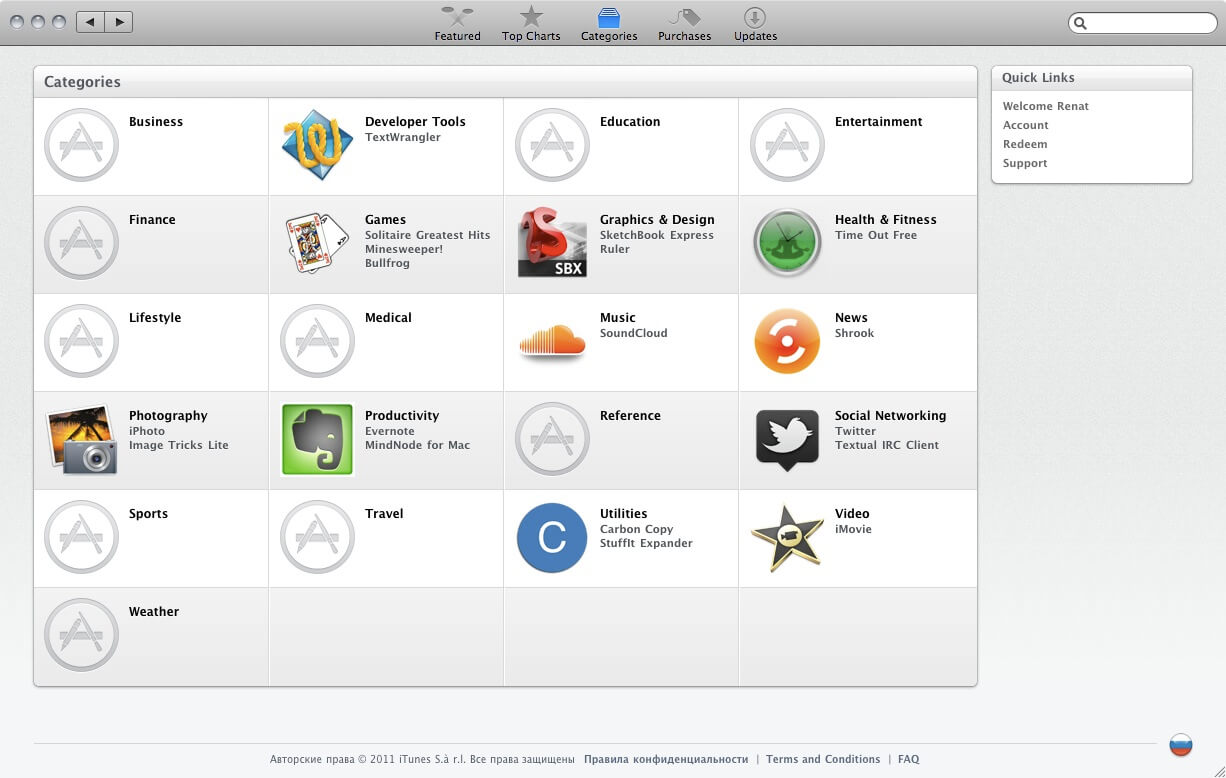This screenshot has height=778, width=1226.
Task: Click the Shrook orange icon under News
Action: tap(787, 341)
